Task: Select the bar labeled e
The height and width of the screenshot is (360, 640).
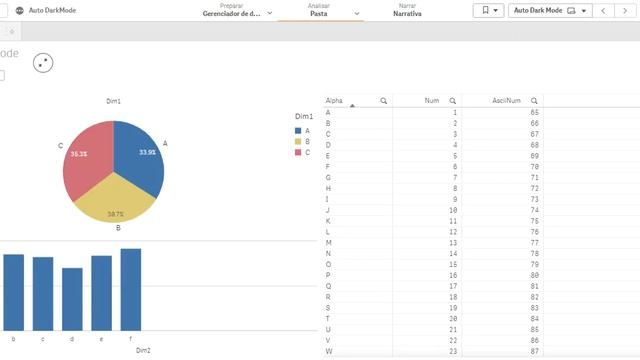Action: (x=102, y=293)
